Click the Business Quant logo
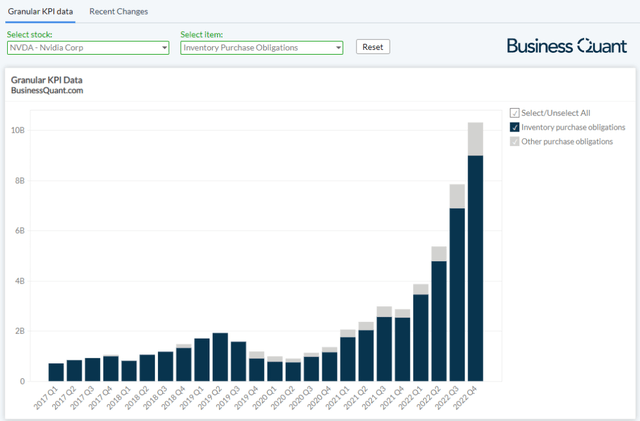This screenshot has width=640, height=421. [x=566, y=46]
